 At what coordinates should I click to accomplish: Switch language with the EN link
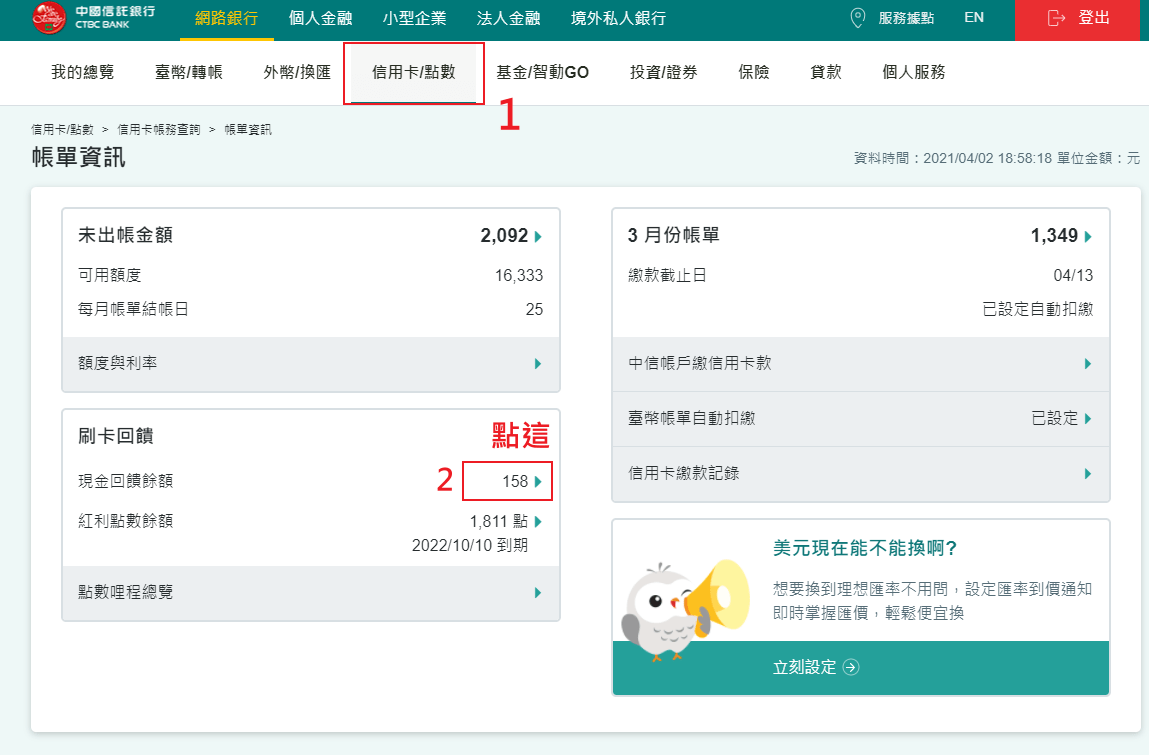tap(974, 18)
